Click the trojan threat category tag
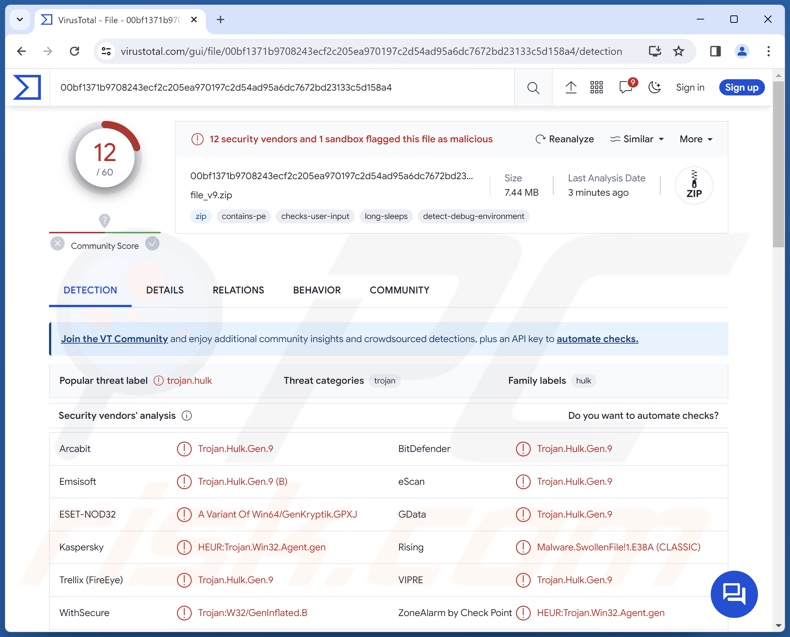The height and width of the screenshot is (637, 790). (384, 381)
